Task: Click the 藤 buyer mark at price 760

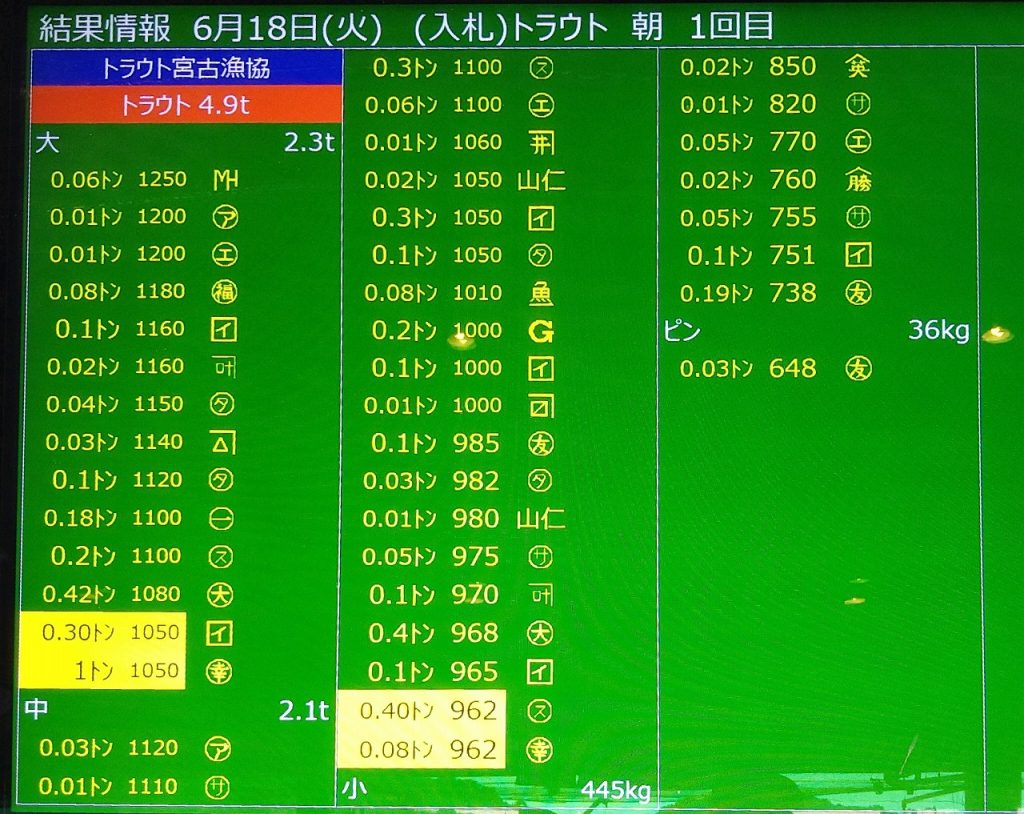Action: coord(858,180)
